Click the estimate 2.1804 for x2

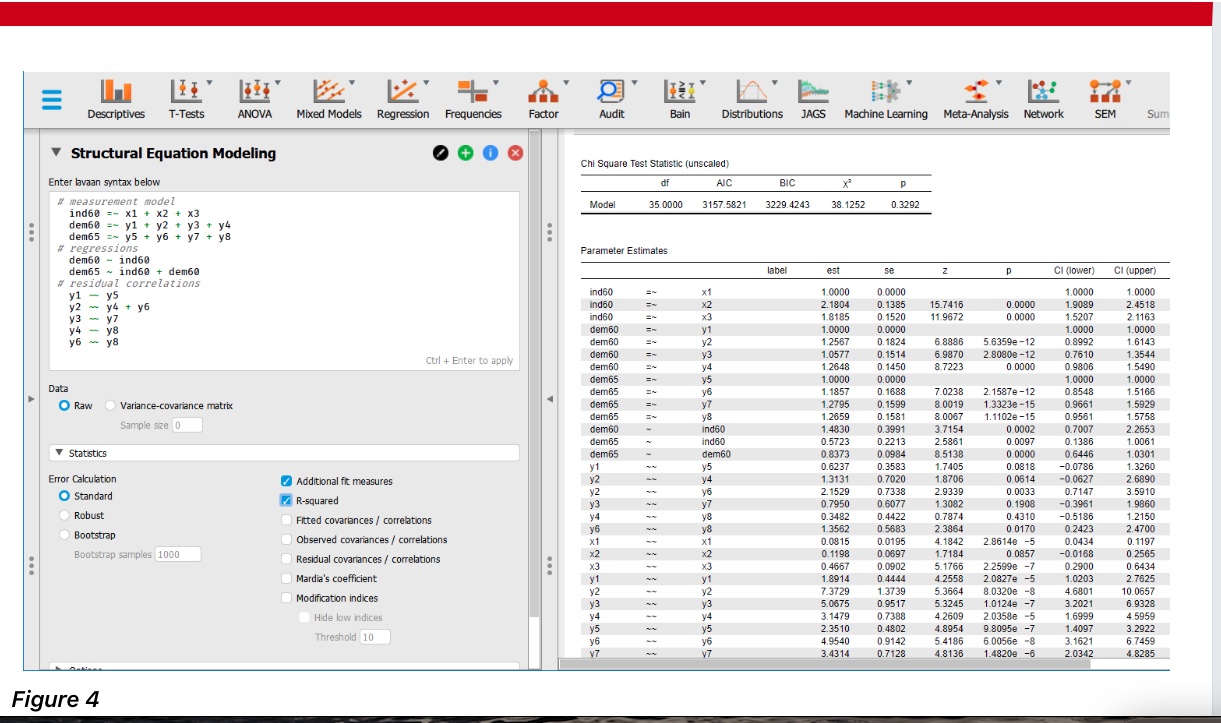point(835,304)
